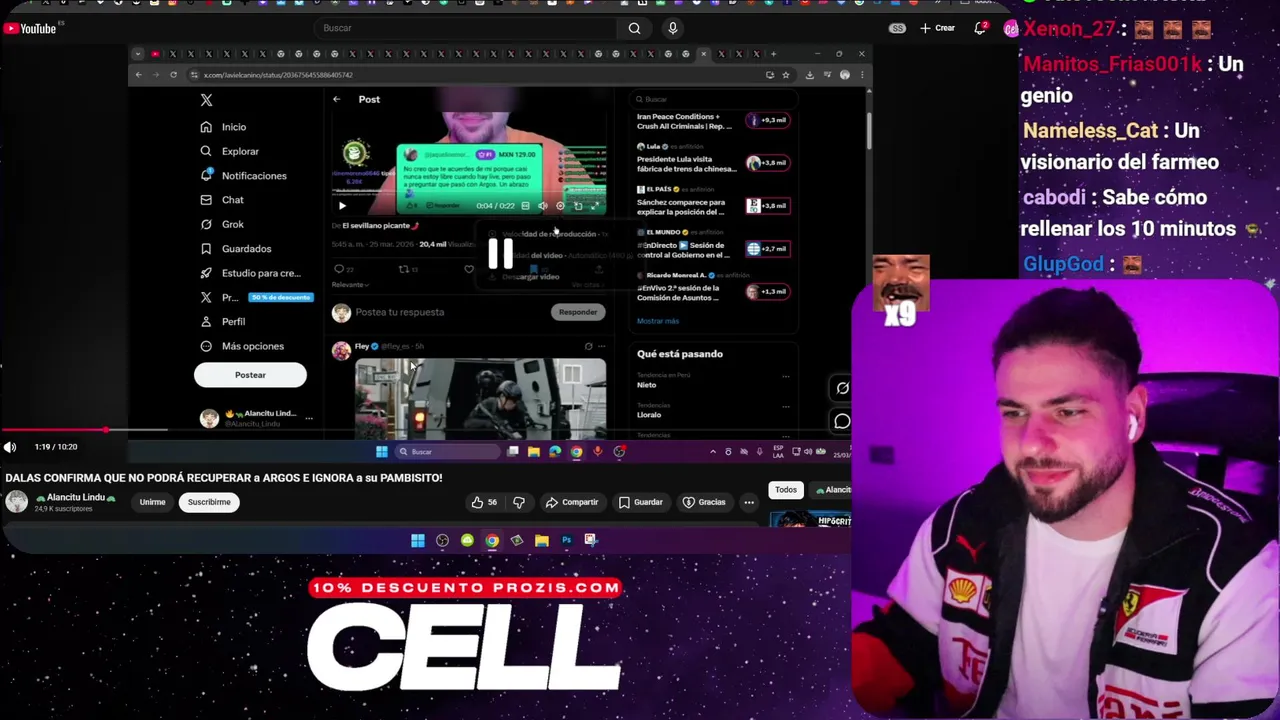The image size is (1280, 720).
Task: Expand tweet video to fullscreen
Action: [595, 206]
